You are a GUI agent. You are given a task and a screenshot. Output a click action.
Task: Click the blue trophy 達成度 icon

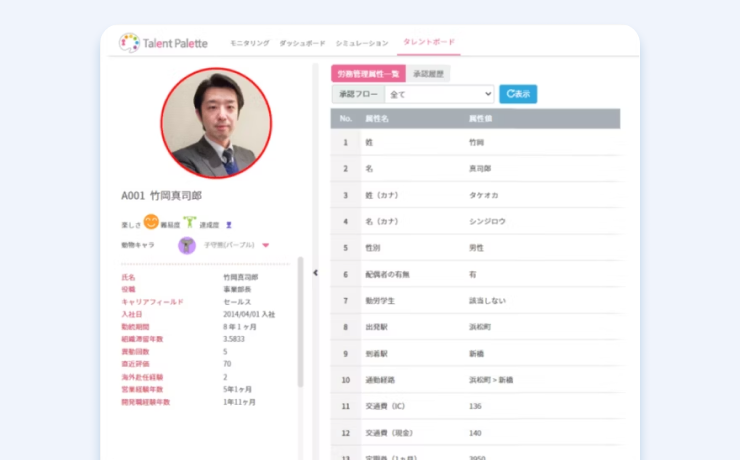coord(229,225)
